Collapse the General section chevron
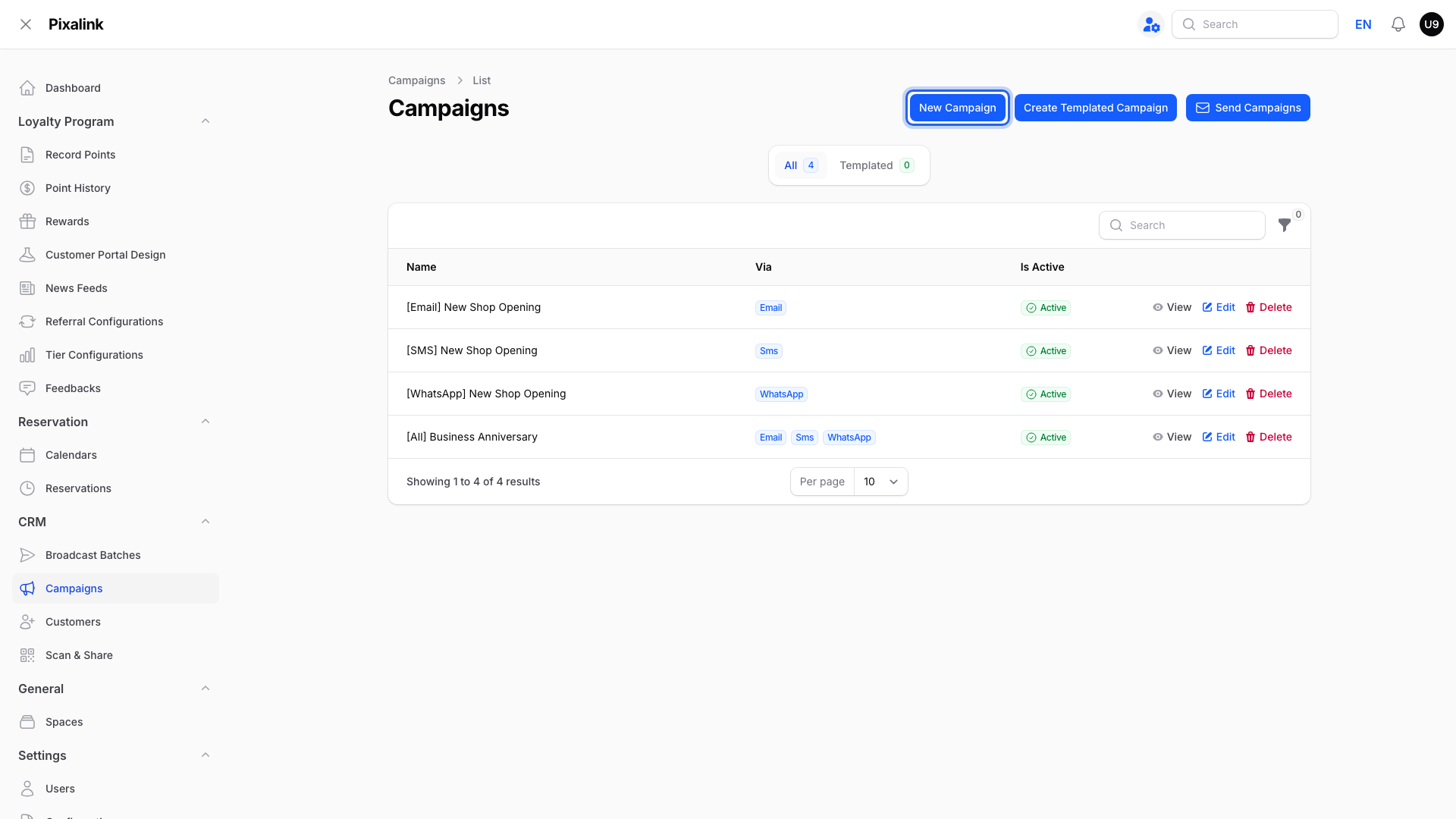 pyautogui.click(x=206, y=689)
